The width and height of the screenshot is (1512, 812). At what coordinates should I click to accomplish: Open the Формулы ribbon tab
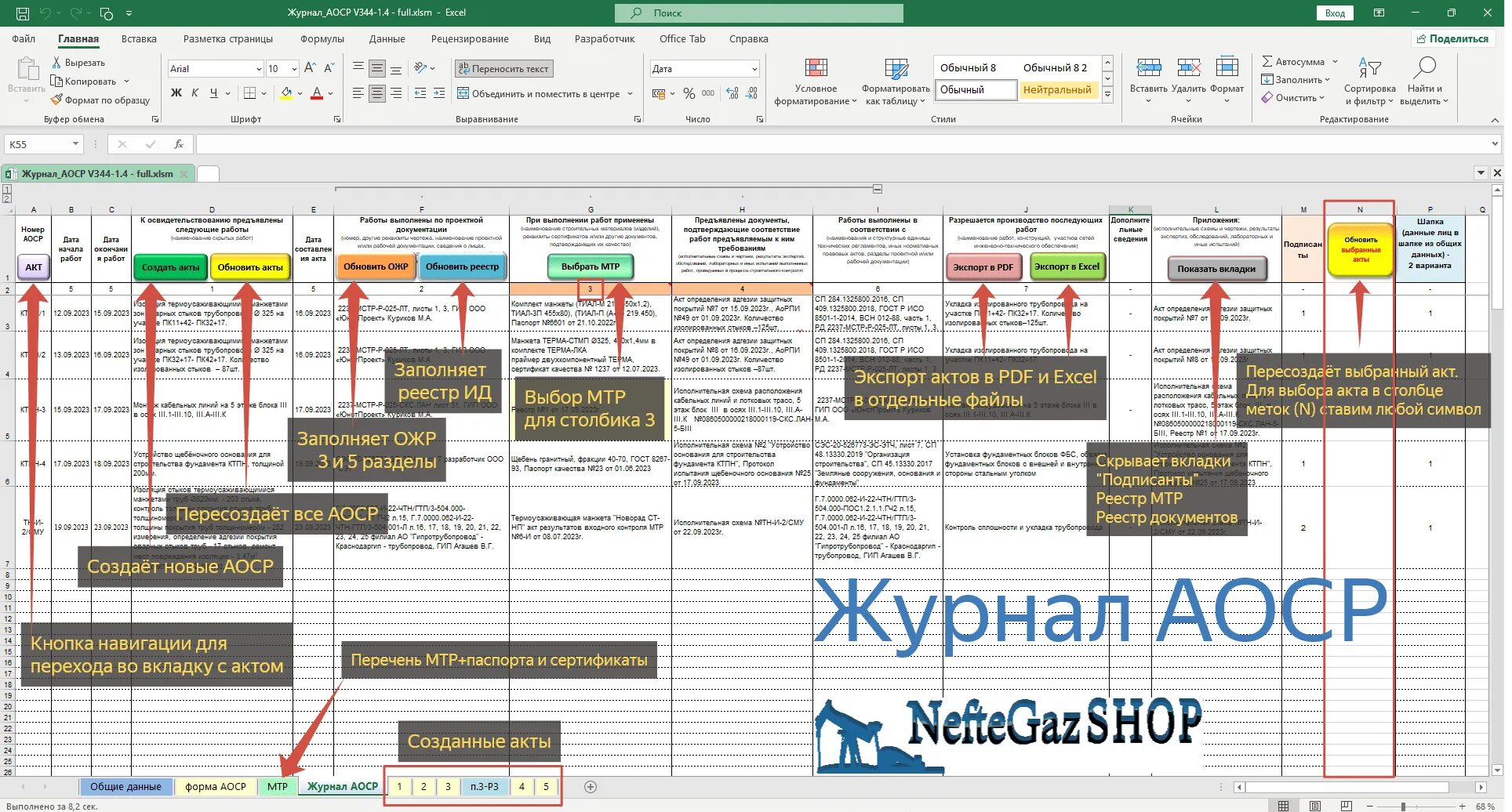click(x=322, y=39)
